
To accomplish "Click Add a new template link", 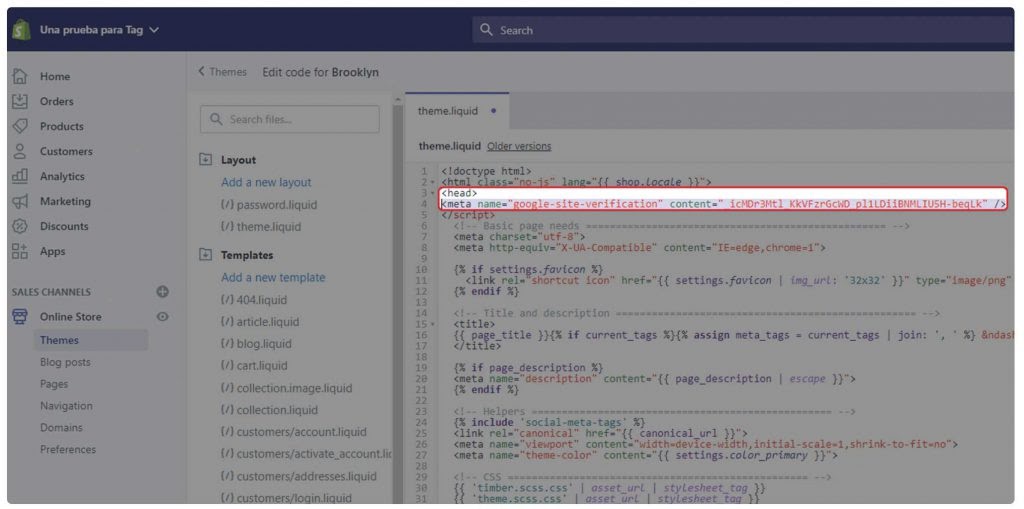I will pyautogui.click(x=273, y=277).
